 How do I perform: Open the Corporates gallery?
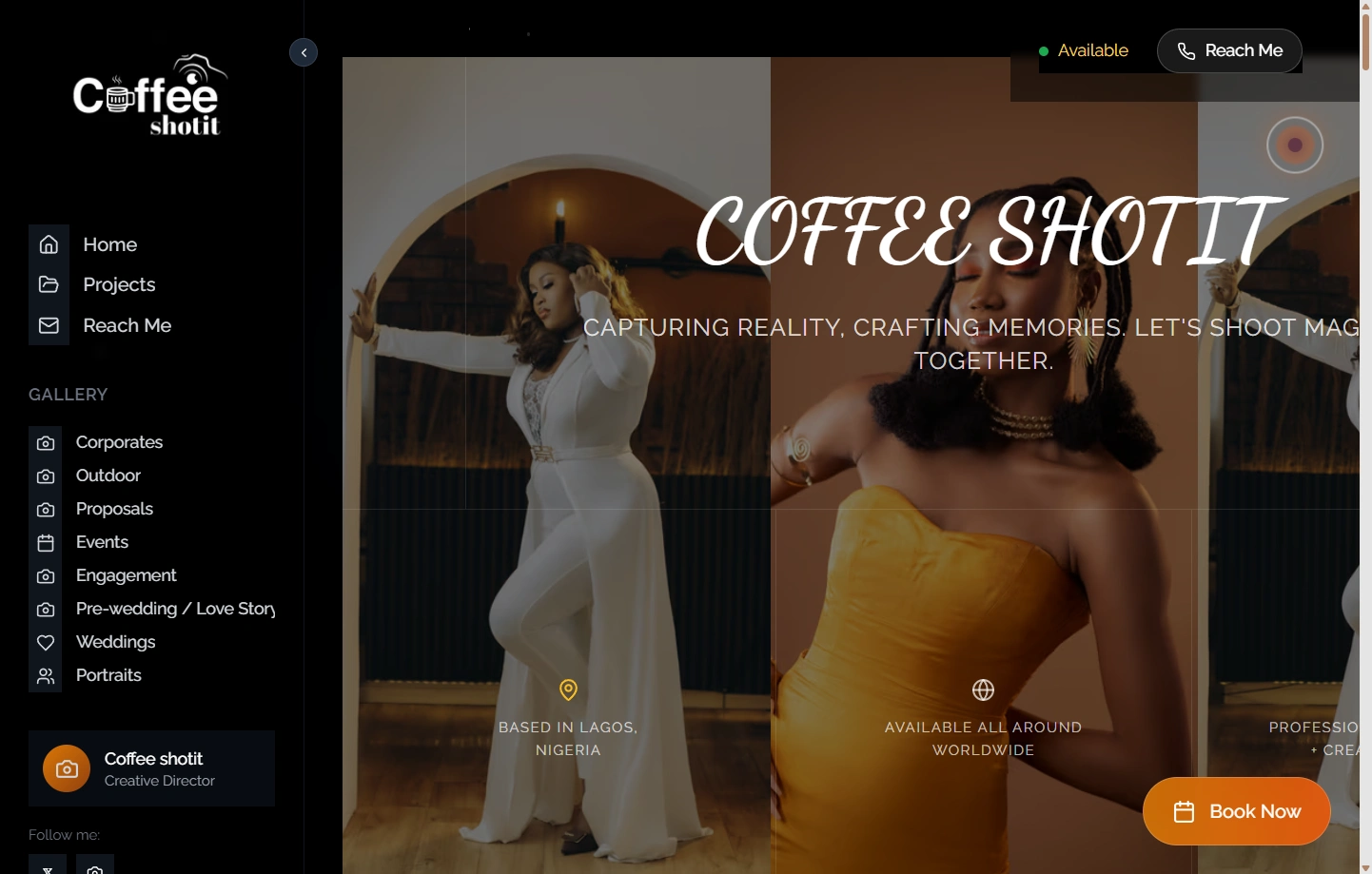point(119,442)
